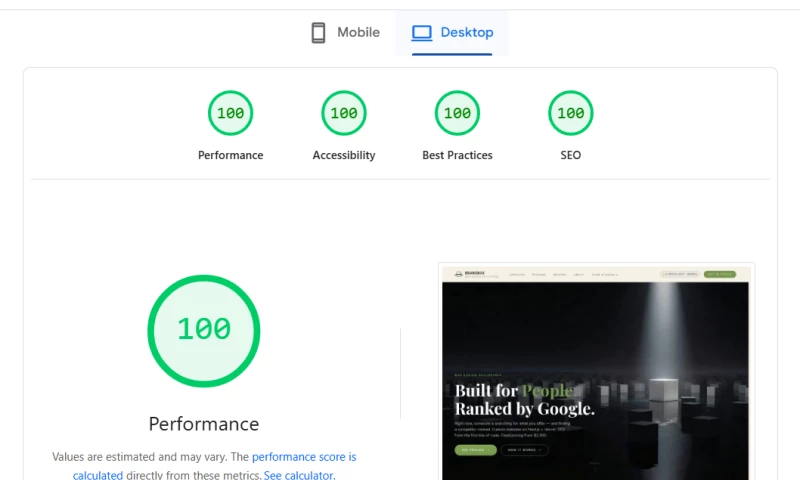Select the Accessibility 100 score gauge
Image resolution: width=800 pixels, height=480 pixels.
pos(344,113)
